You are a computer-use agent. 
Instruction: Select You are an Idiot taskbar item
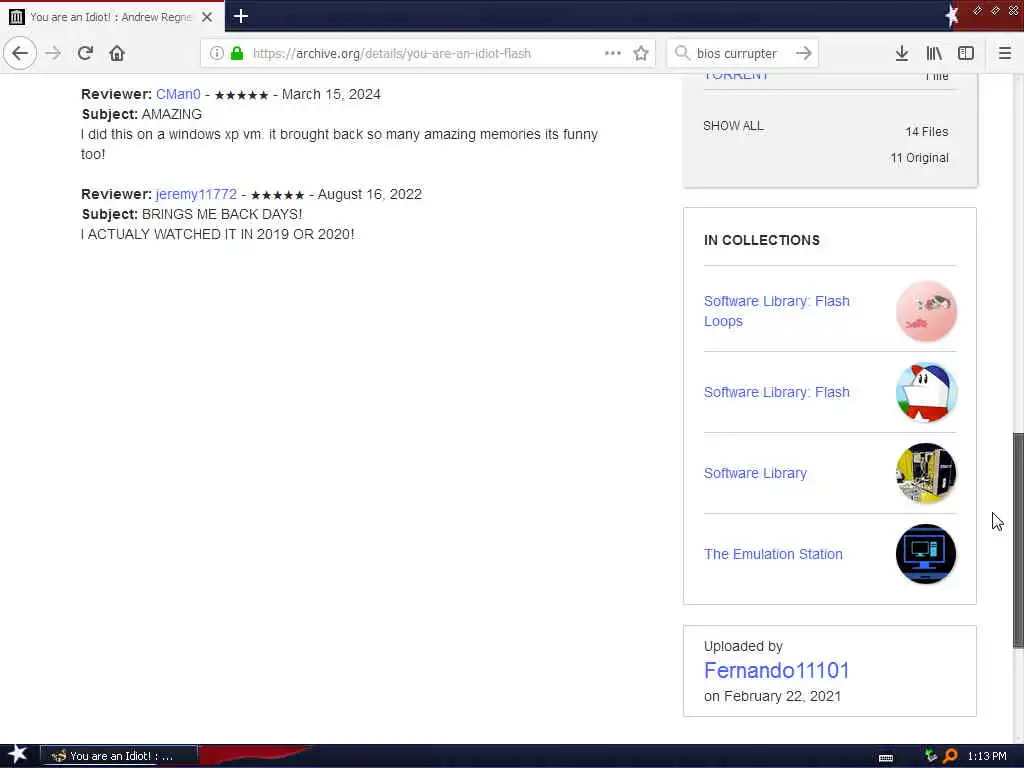(x=118, y=756)
